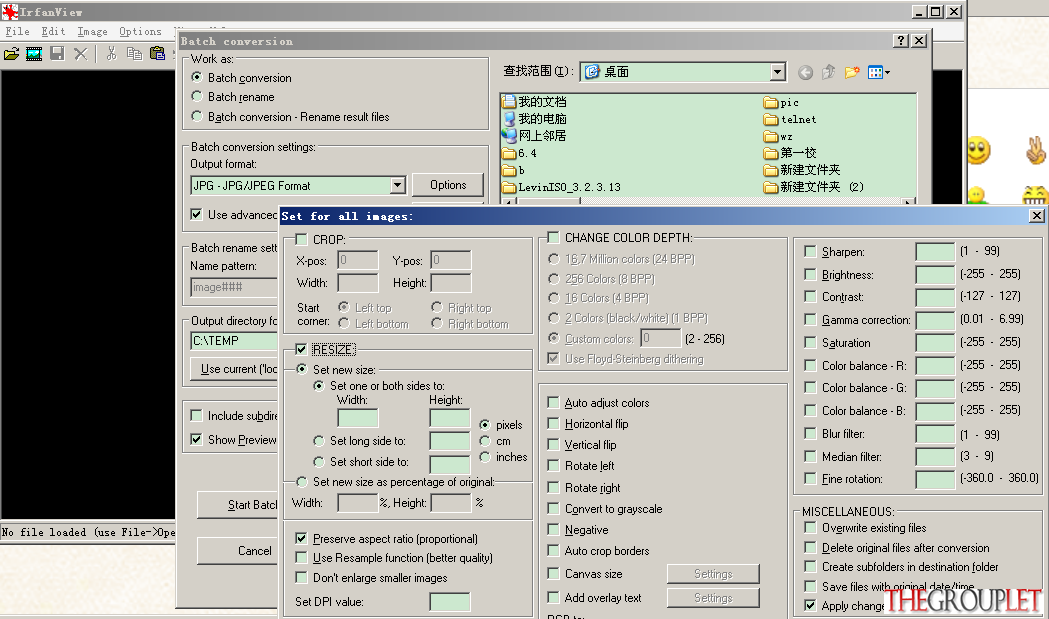The image size is (1049, 619).
Task: Open the Output format dropdown
Action: tap(397, 185)
